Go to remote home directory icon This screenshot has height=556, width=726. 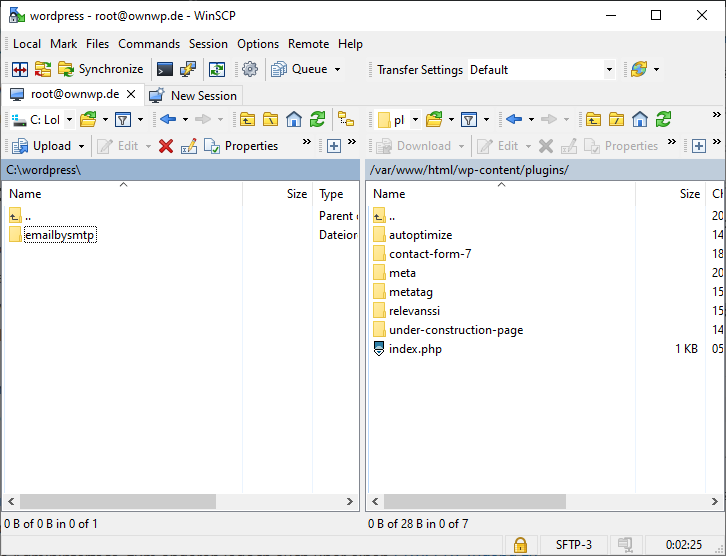click(x=640, y=119)
